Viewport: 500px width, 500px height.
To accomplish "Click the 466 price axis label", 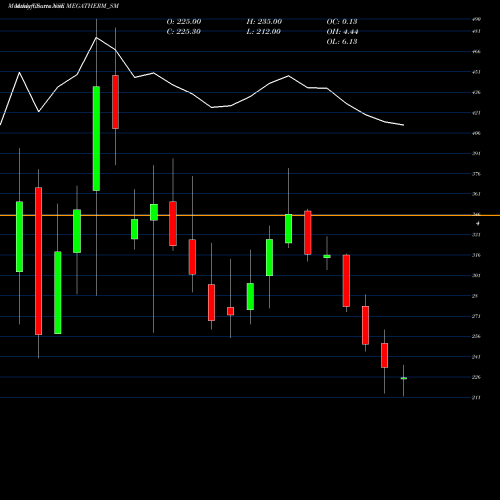I will 476,52.
